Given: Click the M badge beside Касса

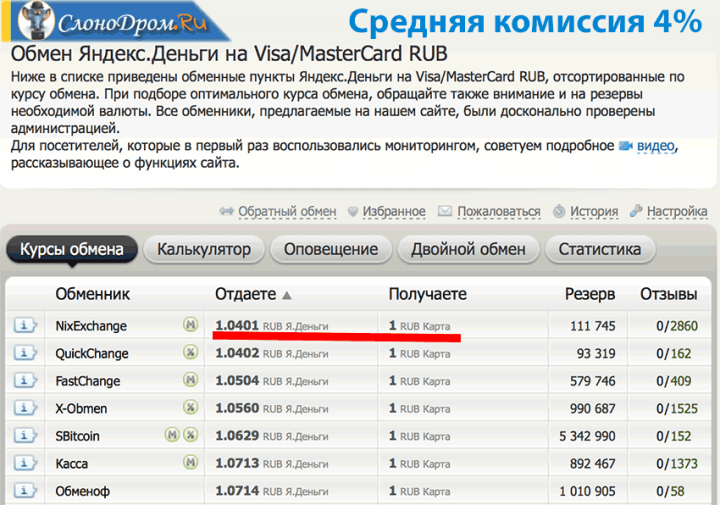Looking at the screenshot, I should coord(191,462).
